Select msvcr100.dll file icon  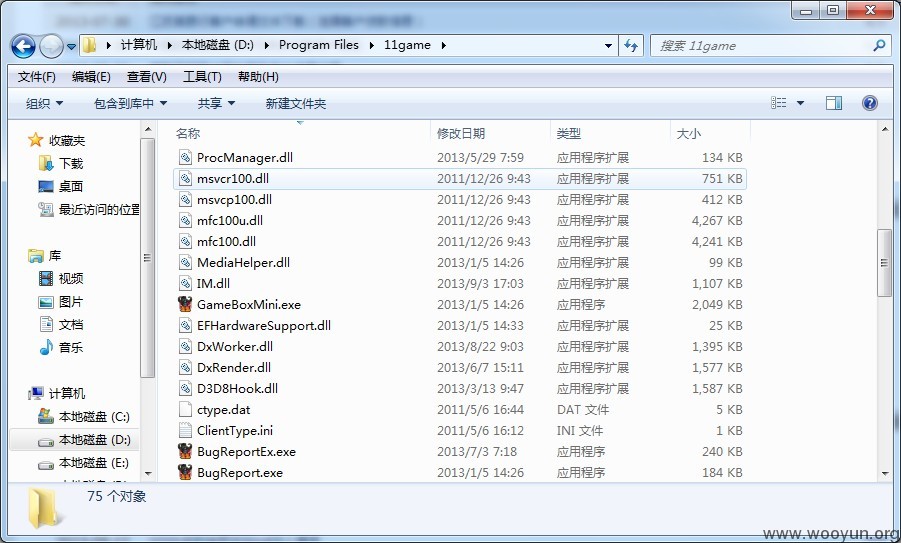185,178
